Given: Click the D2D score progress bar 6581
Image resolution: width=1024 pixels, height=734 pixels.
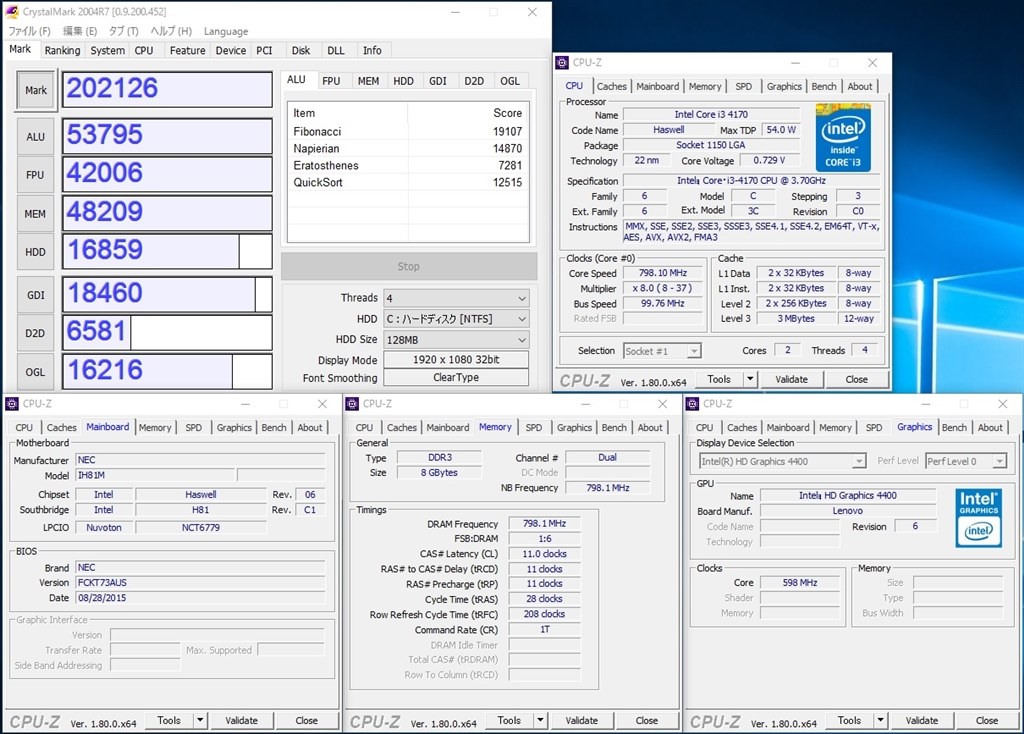Looking at the screenshot, I should [167, 332].
